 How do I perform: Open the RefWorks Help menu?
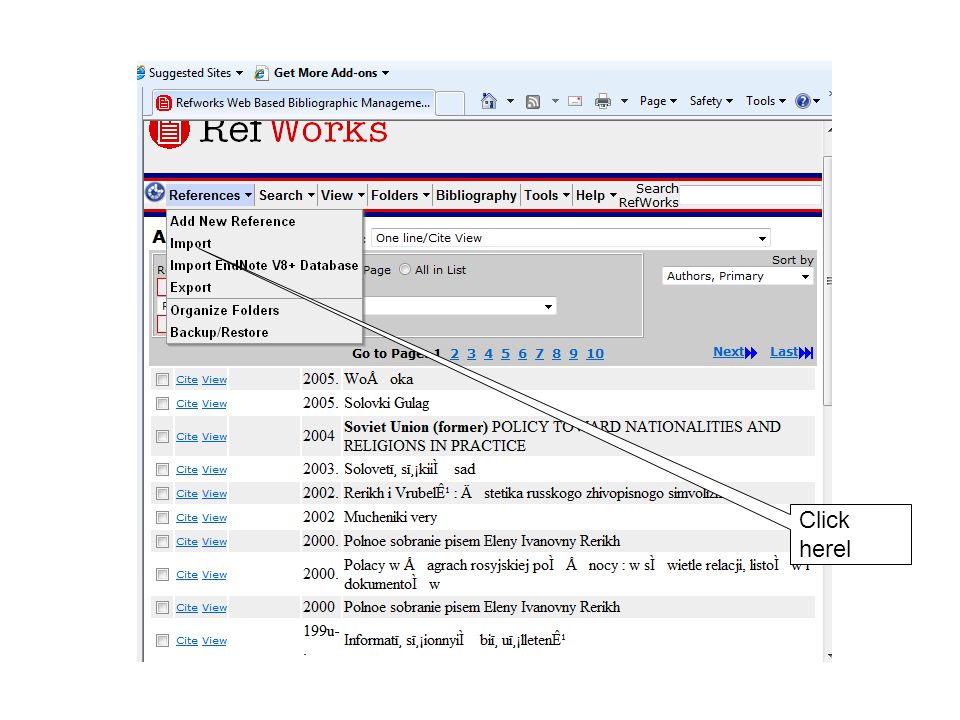596,195
